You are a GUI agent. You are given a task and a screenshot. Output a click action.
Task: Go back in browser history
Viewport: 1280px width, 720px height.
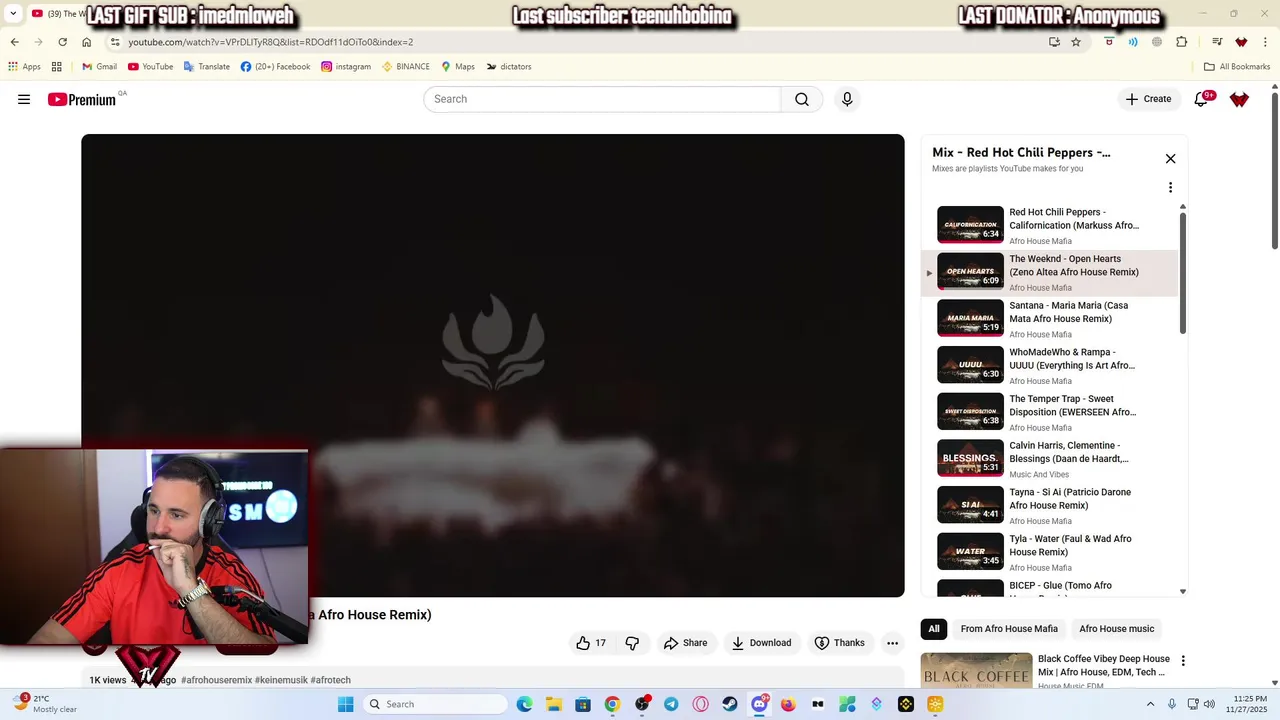click(x=14, y=42)
